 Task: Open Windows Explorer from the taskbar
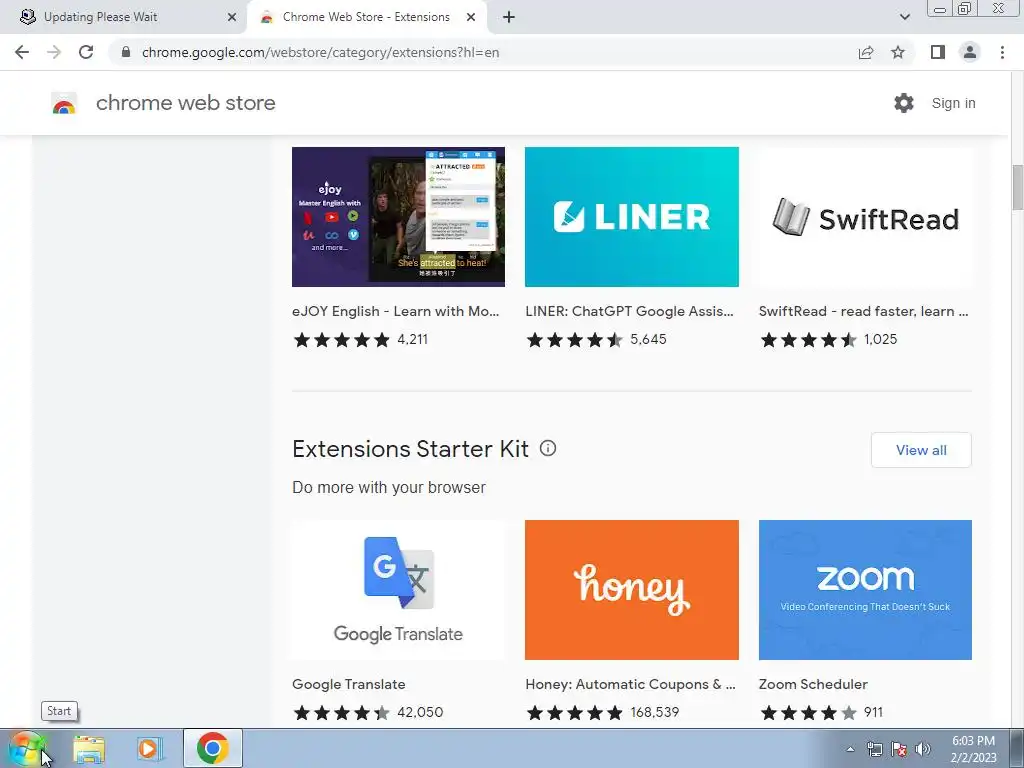89,748
